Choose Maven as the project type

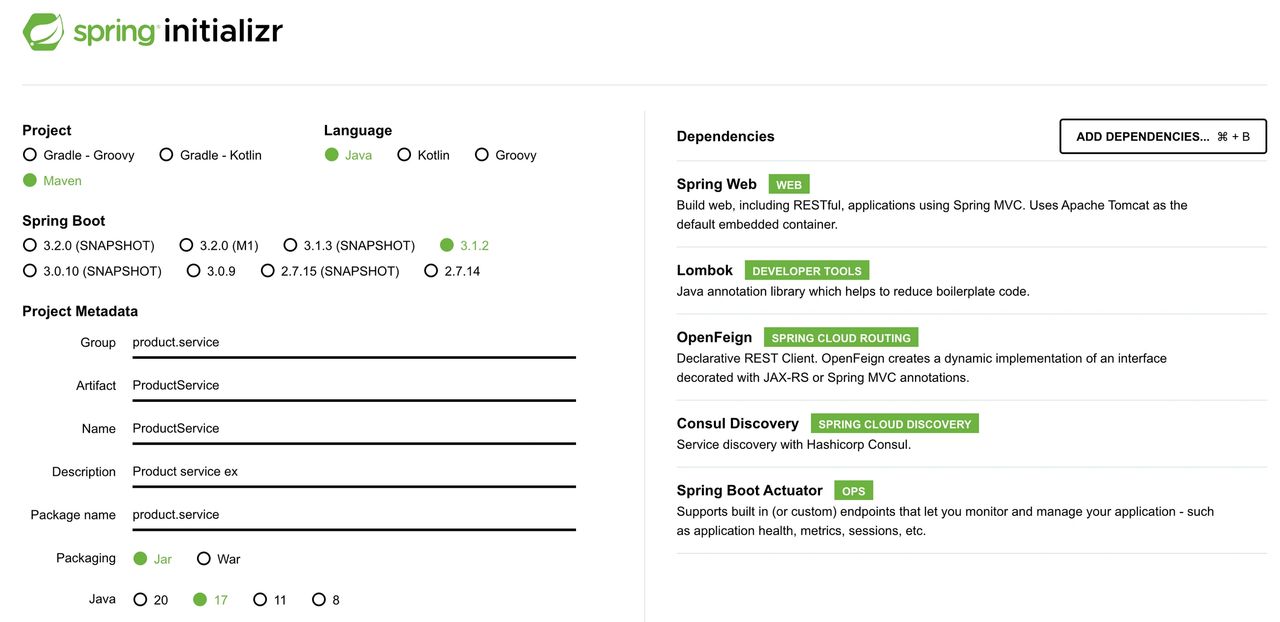pyautogui.click(x=30, y=181)
